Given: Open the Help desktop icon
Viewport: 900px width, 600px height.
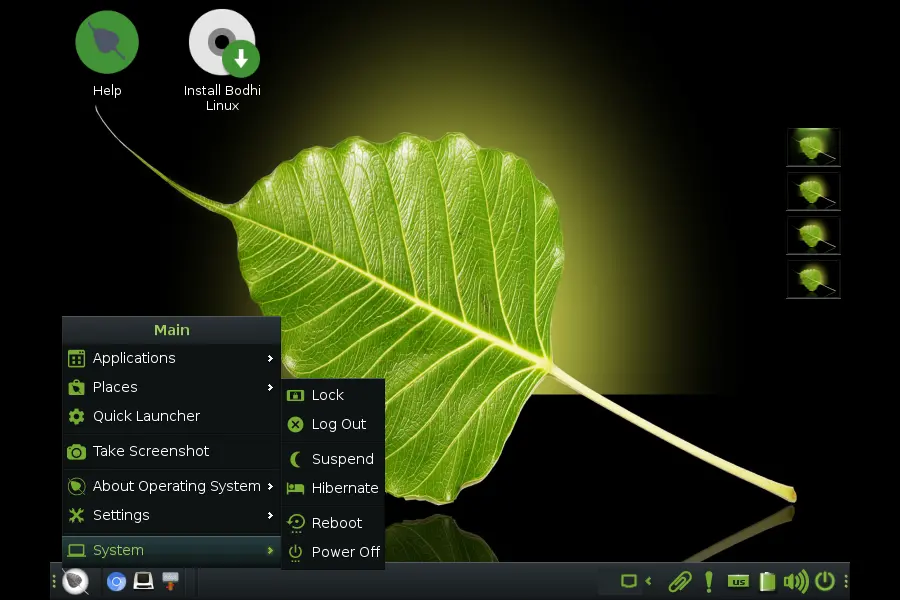Looking at the screenshot, I should click(107, 54).
